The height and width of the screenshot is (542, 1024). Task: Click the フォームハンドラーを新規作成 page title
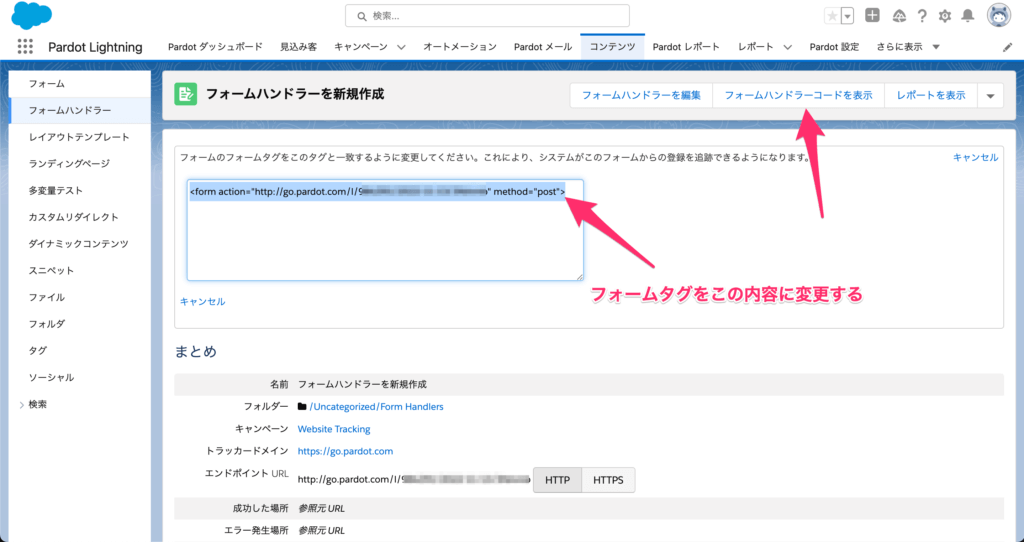(x=295, y=94)
